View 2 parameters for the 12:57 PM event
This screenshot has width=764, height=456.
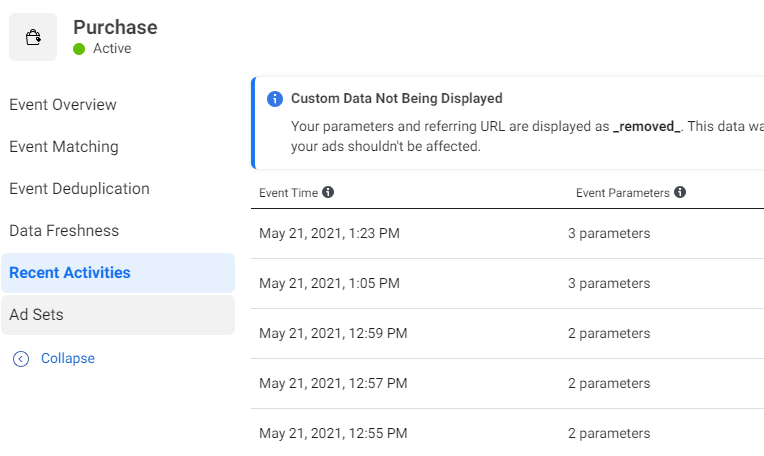[x=609, y=384]
